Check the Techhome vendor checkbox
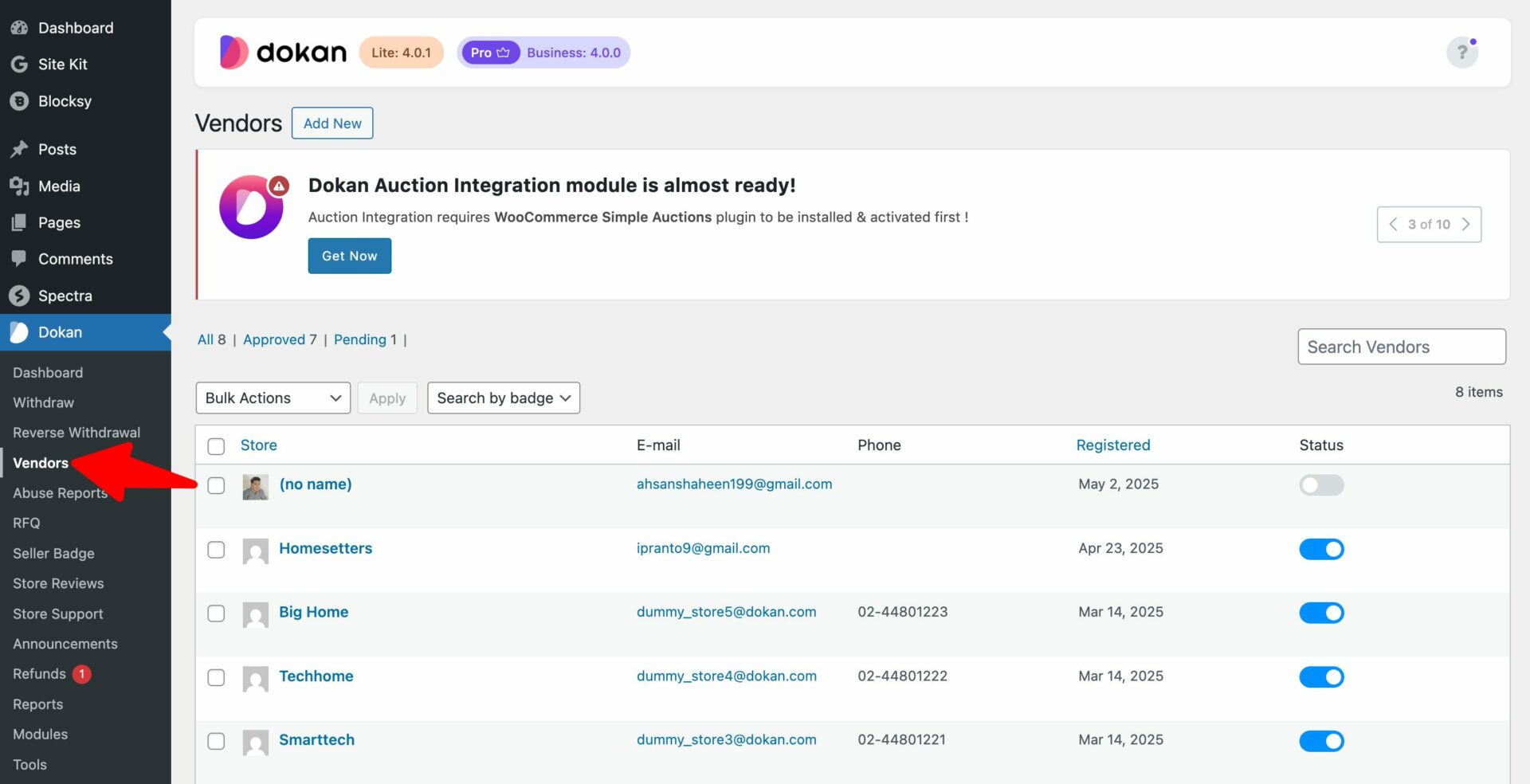 point(216,677)
